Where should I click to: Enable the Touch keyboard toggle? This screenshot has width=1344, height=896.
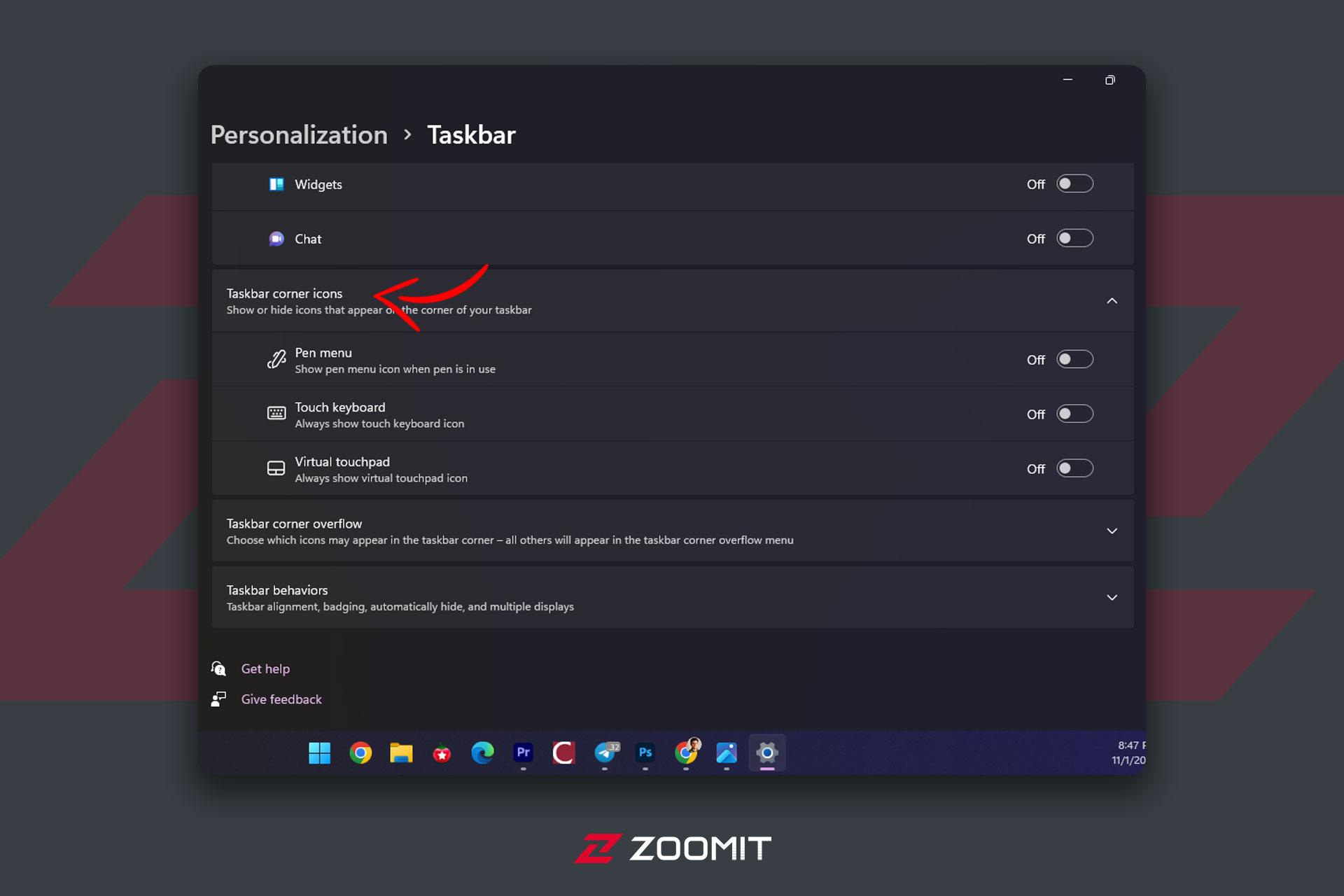(1074, 414)
